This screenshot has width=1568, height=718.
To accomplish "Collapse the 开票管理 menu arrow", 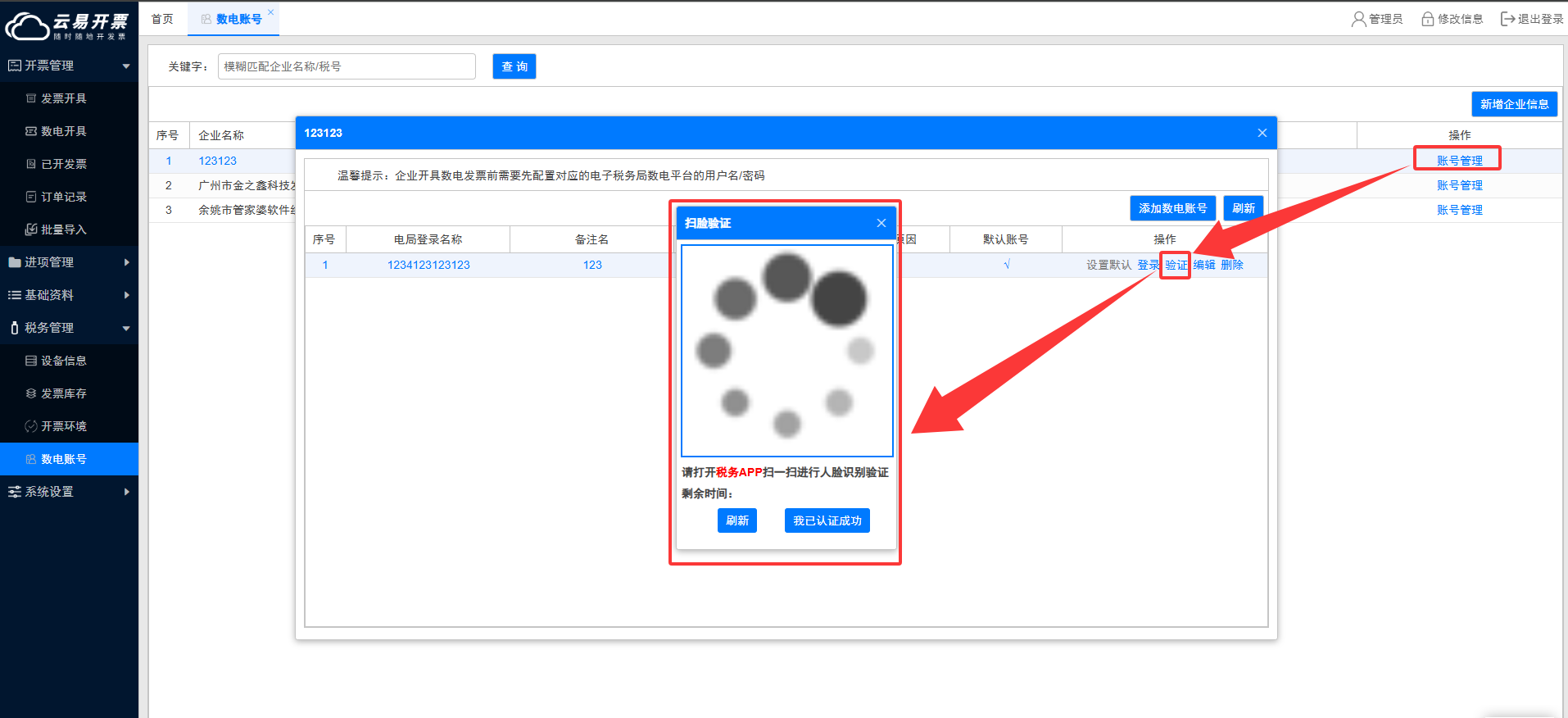I will [126, 66].
